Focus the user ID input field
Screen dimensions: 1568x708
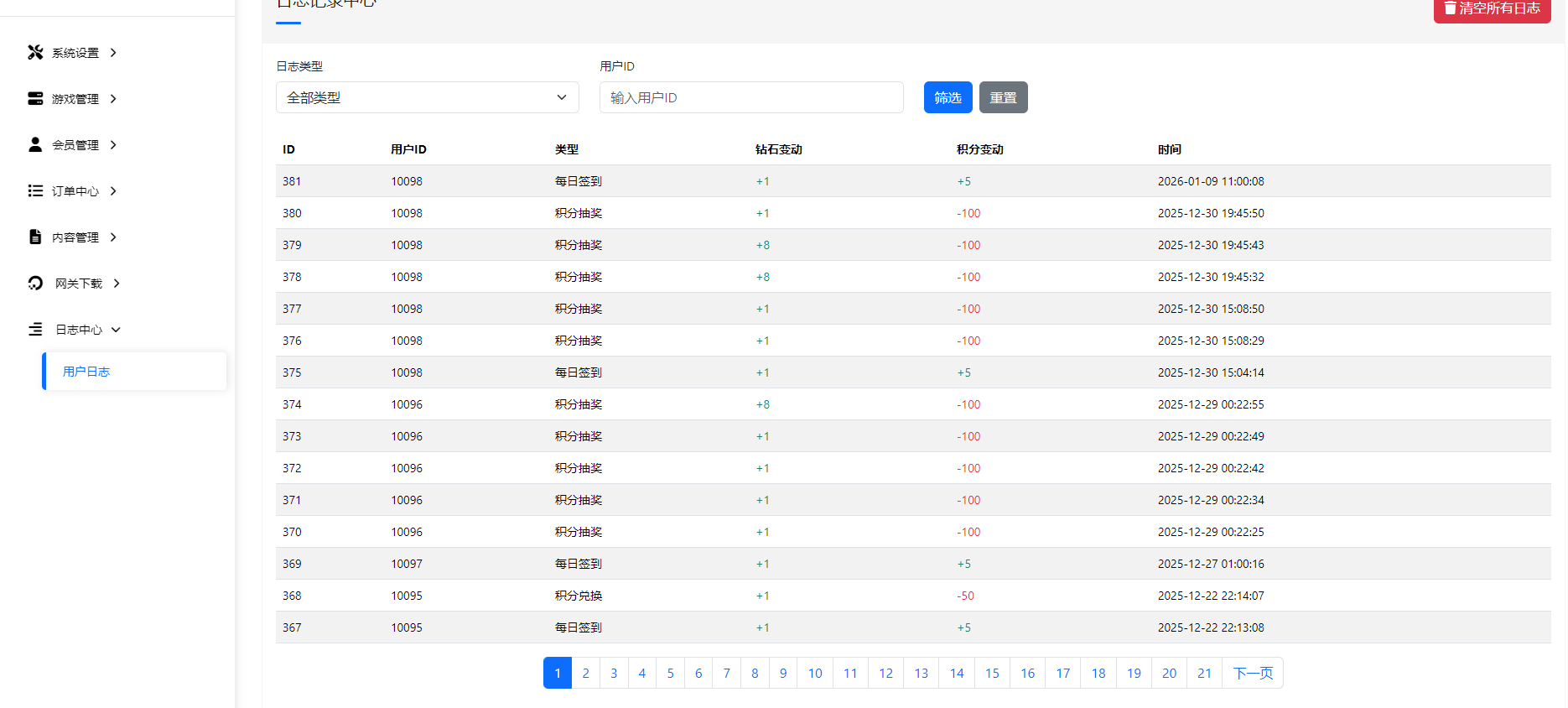[x=750, y=97]
